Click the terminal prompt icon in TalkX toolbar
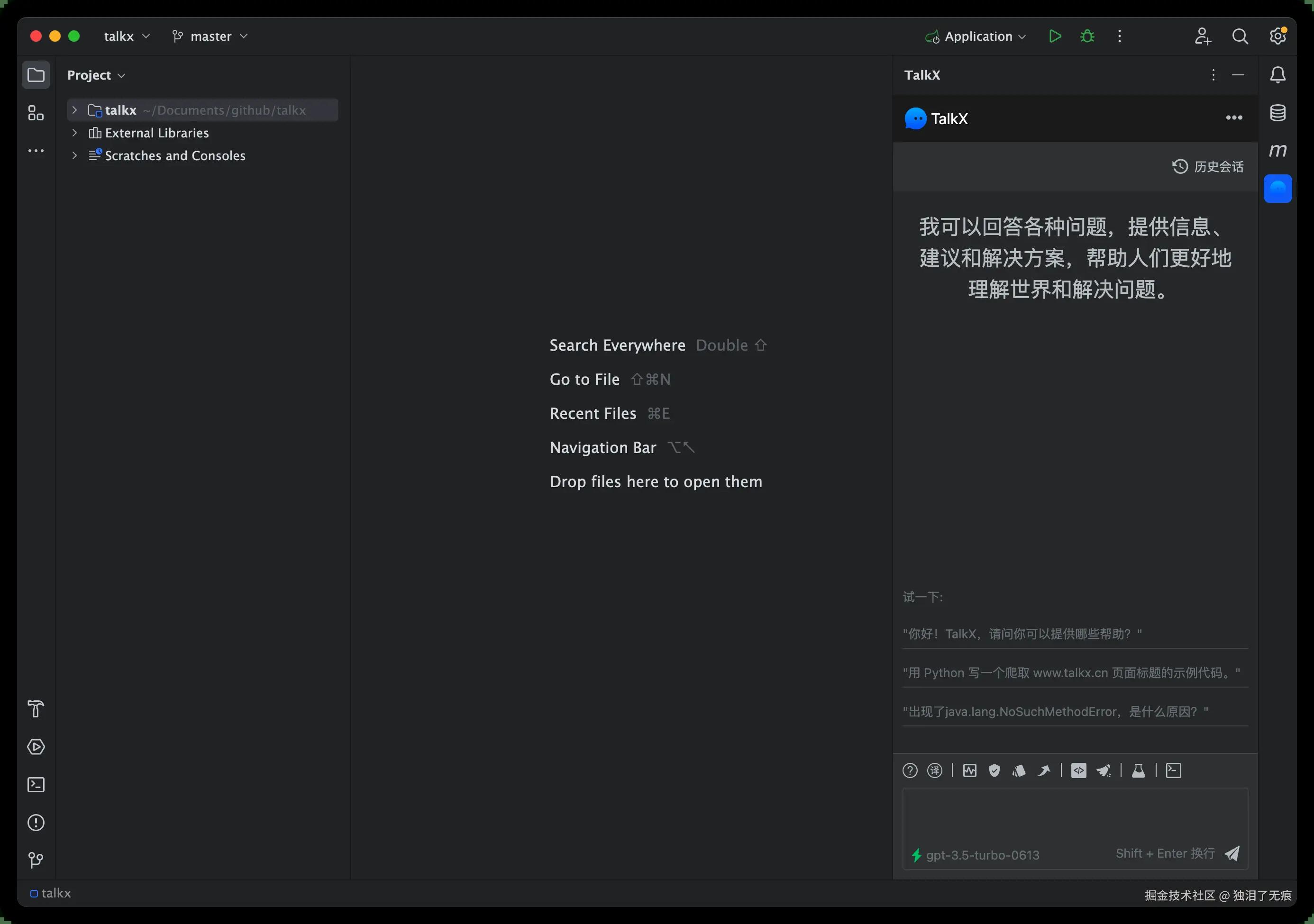Screen dimensions: 1314x924 pyautogui.click(x=1173, y=770)
